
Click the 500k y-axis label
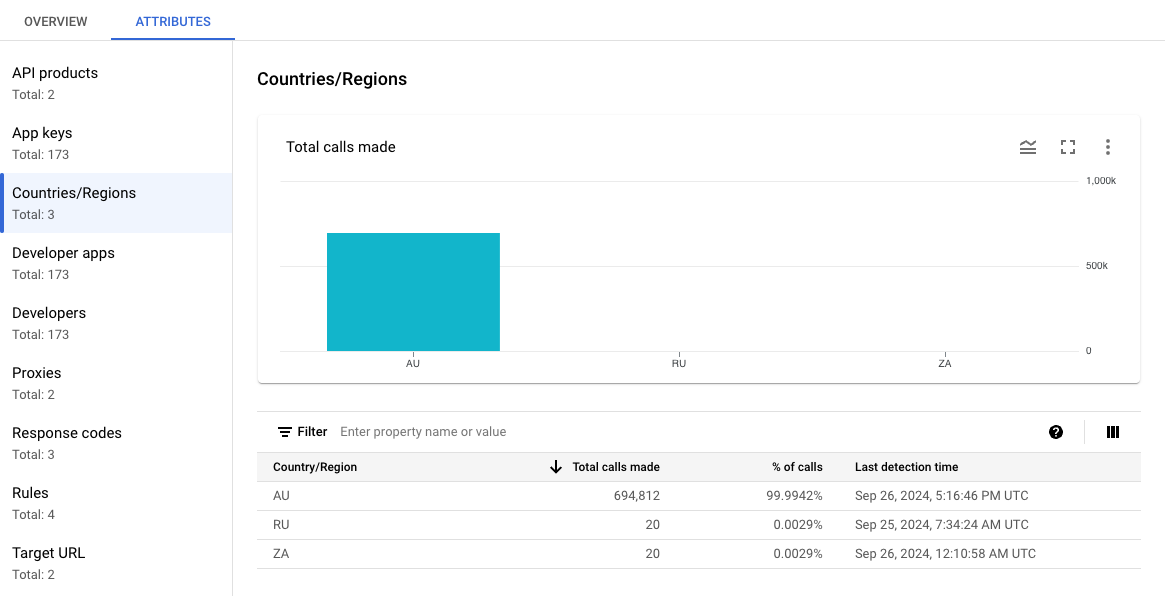(1097, 266)
